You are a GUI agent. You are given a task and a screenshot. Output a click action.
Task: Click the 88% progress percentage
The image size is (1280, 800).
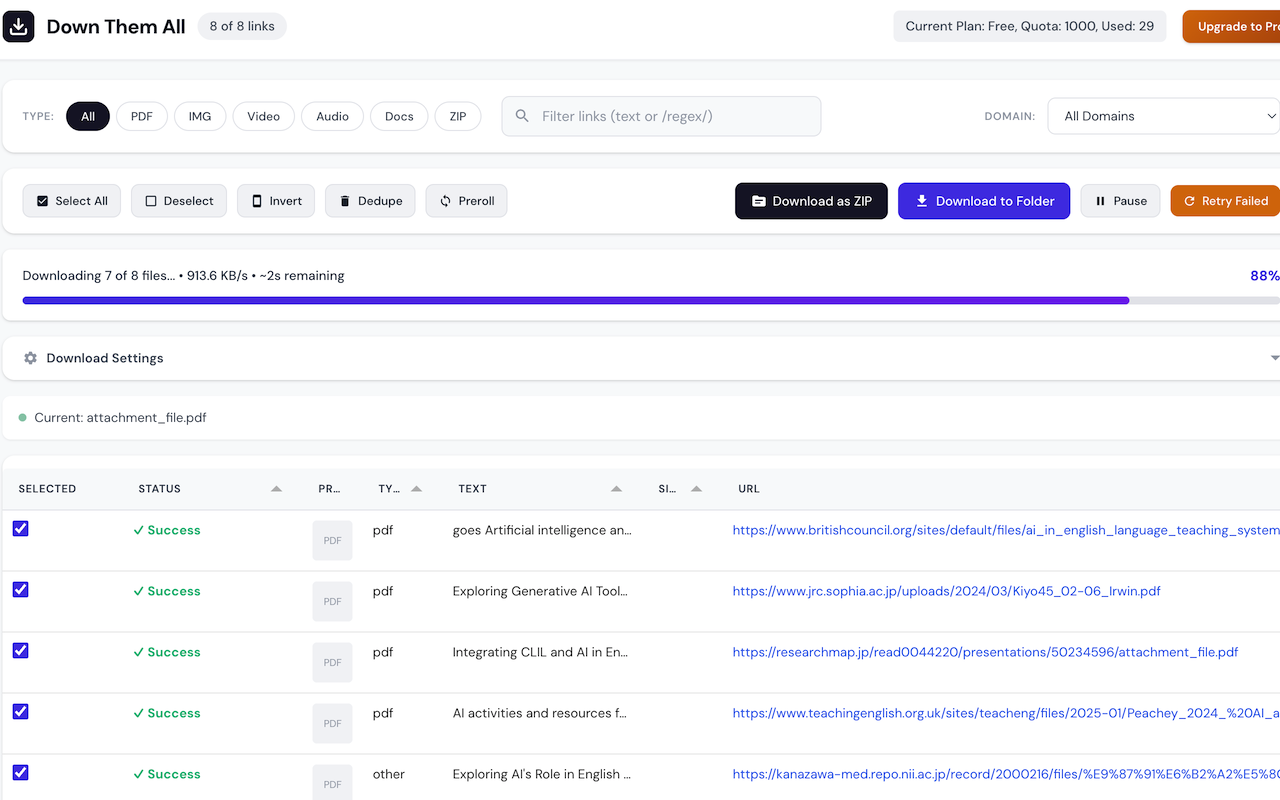pyautogui.click(x=1265, y=276)
